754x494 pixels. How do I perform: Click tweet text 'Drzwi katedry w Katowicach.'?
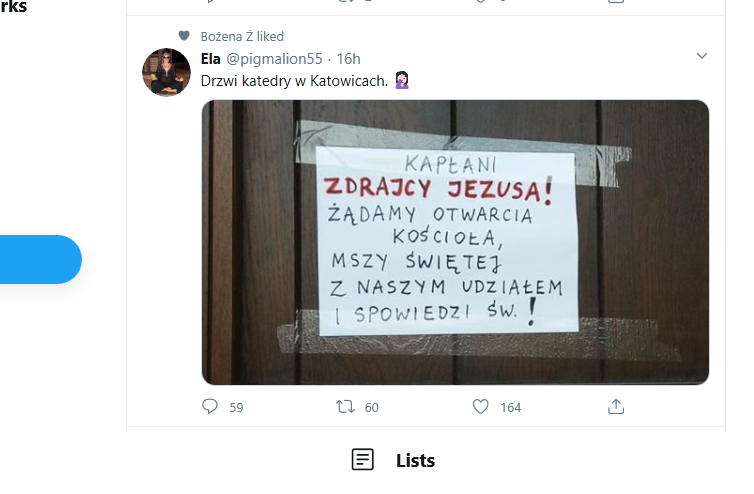click(x=294, y=80)
